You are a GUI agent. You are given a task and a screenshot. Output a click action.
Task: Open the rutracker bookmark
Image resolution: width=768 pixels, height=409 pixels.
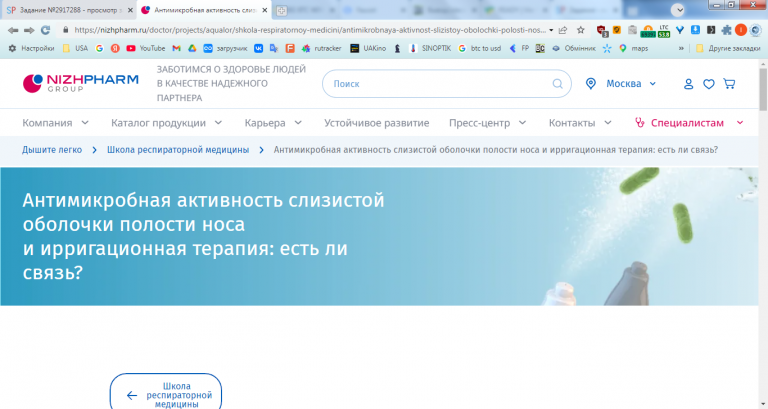[322, 48]
